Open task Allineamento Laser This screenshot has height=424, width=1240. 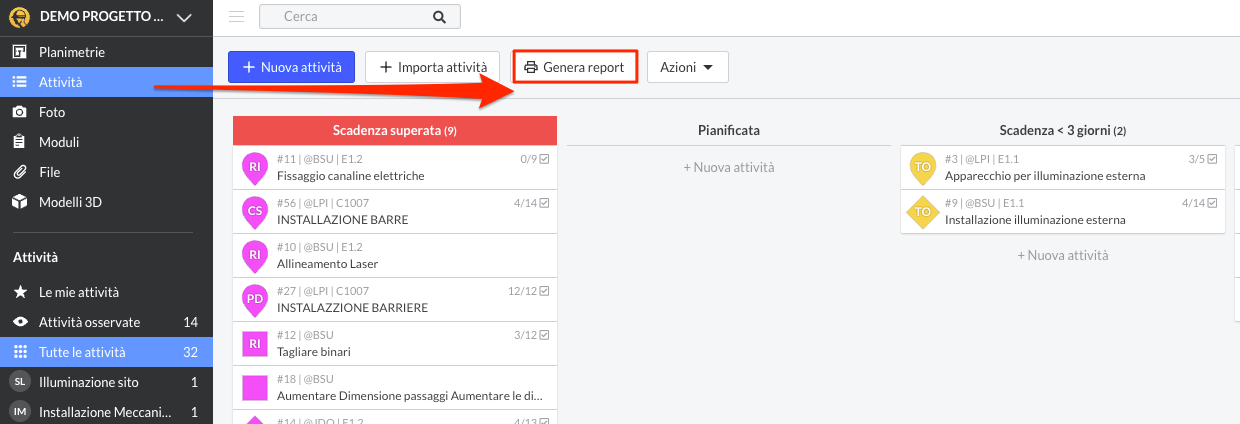tap(395, 256)
